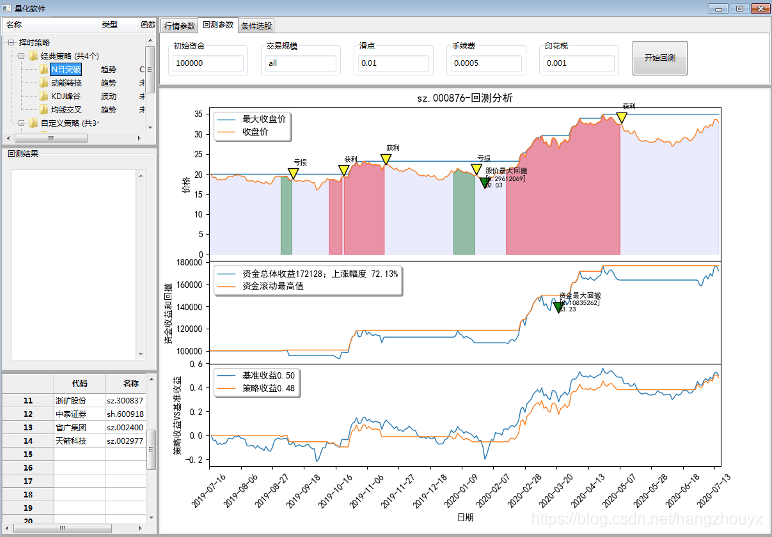Collapse the 择时策略 root node
This screenshot has width=772, height=537.
coord(10,43)
